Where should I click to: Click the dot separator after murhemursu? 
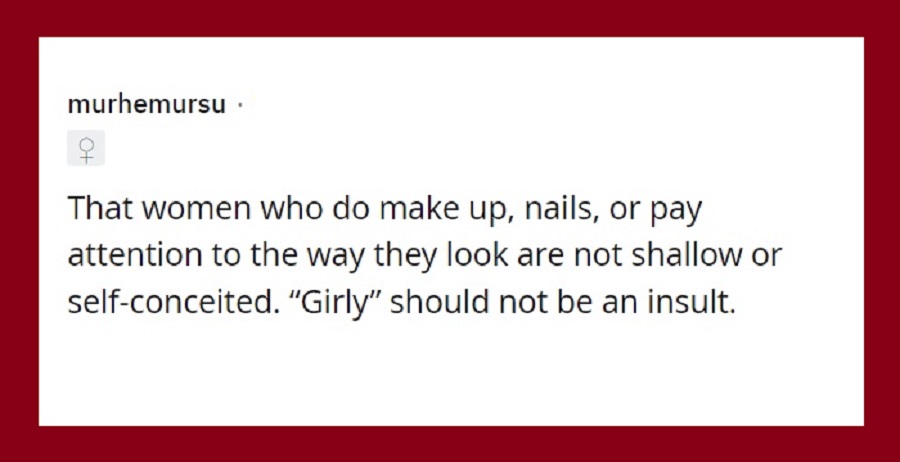click(240, 106)
